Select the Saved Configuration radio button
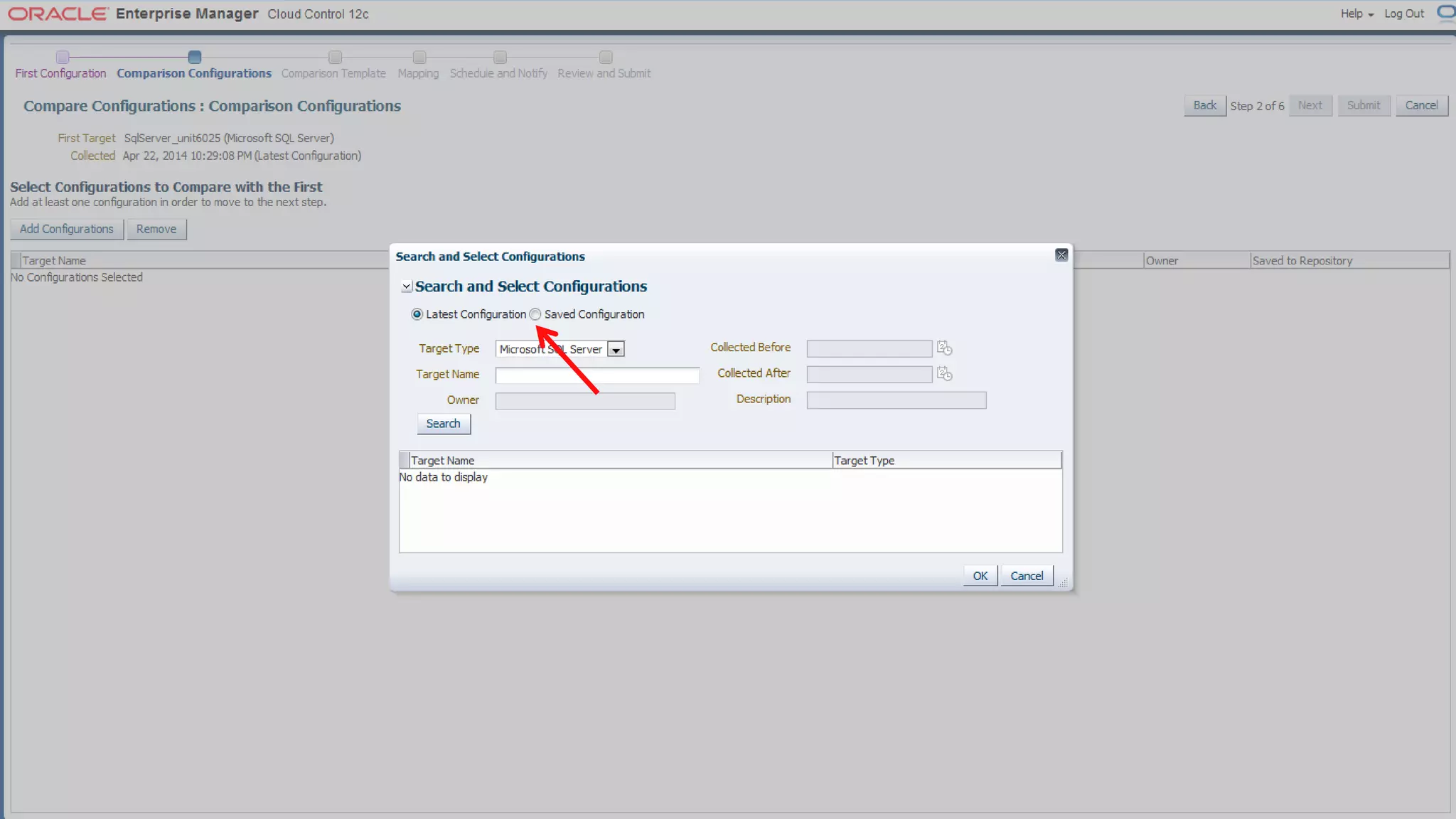The width and height of the screenshot is (1456, 819). [535, 314]
